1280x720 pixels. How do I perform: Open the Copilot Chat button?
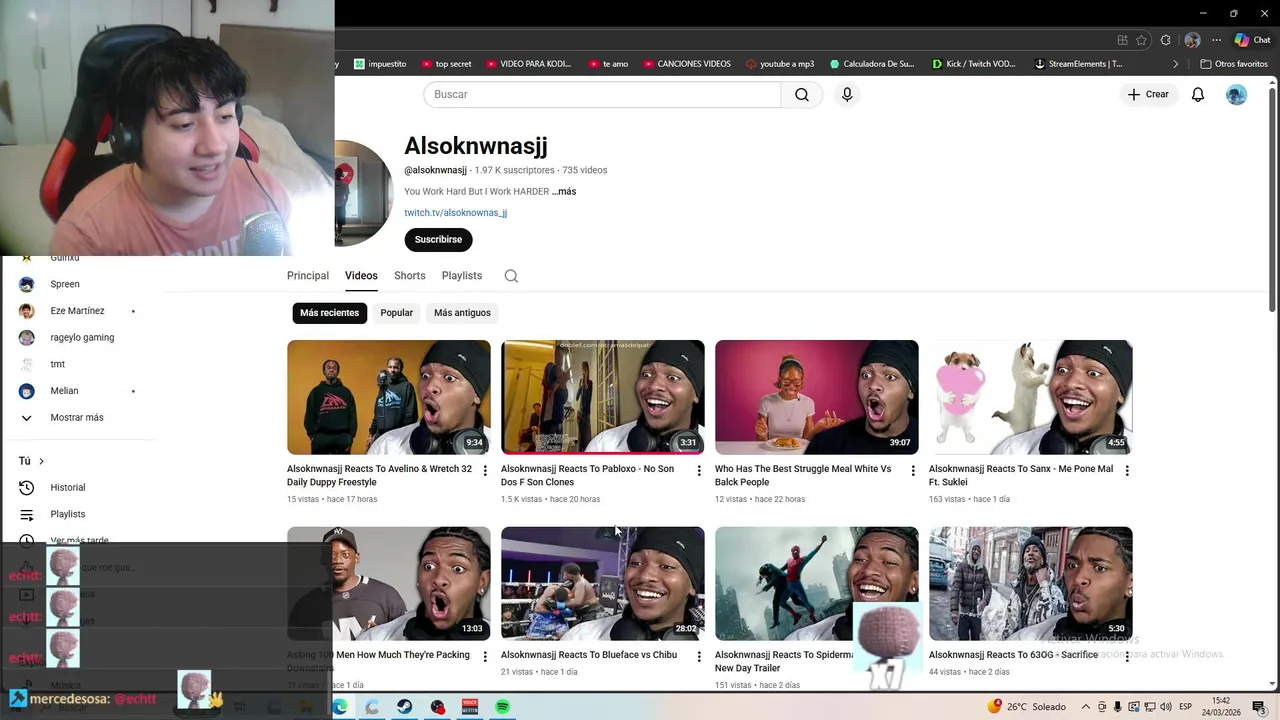coord(1252,40)
